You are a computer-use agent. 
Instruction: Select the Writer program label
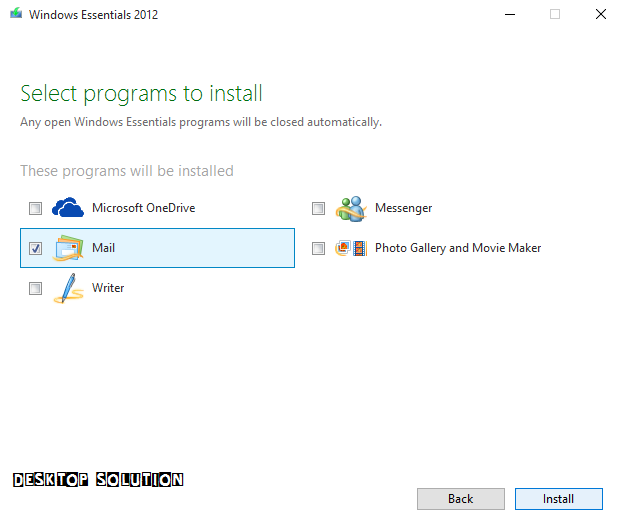point(108,288)
